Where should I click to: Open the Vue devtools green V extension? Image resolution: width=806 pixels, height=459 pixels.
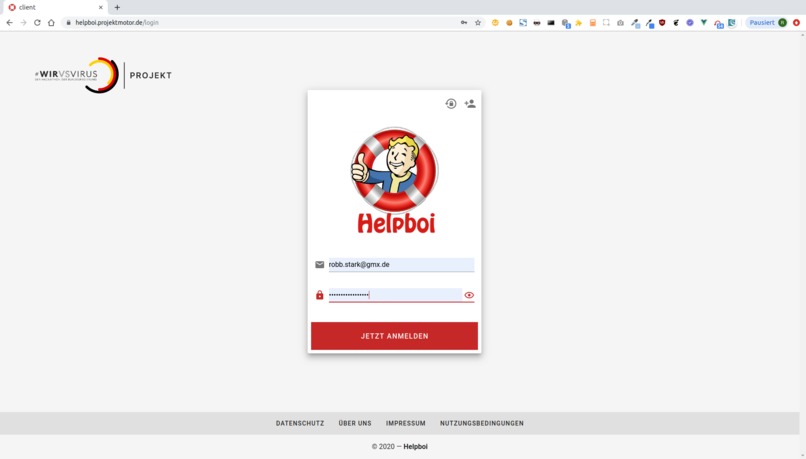pyautogui.click(x=704, y=23)
